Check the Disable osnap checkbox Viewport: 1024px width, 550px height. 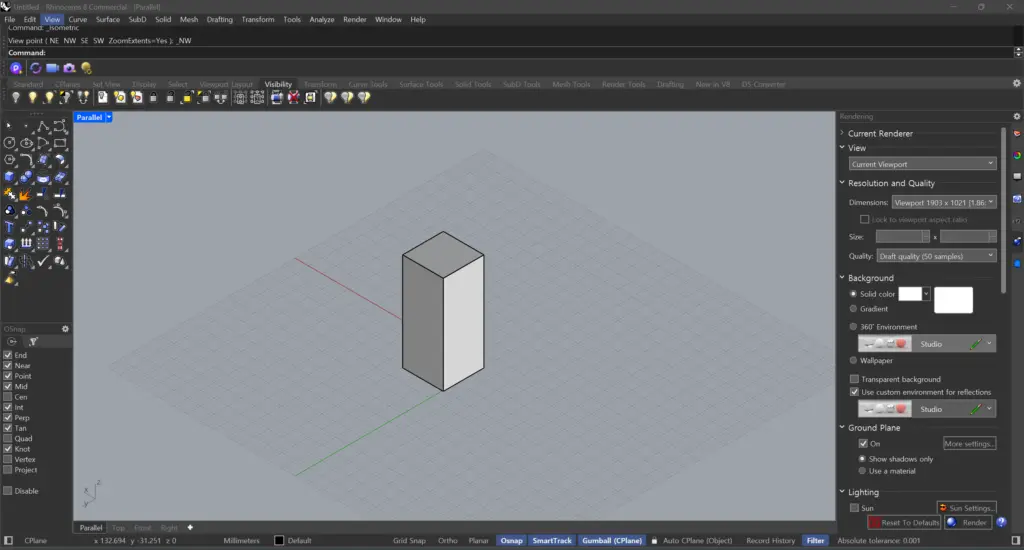(x=8, y=491)
